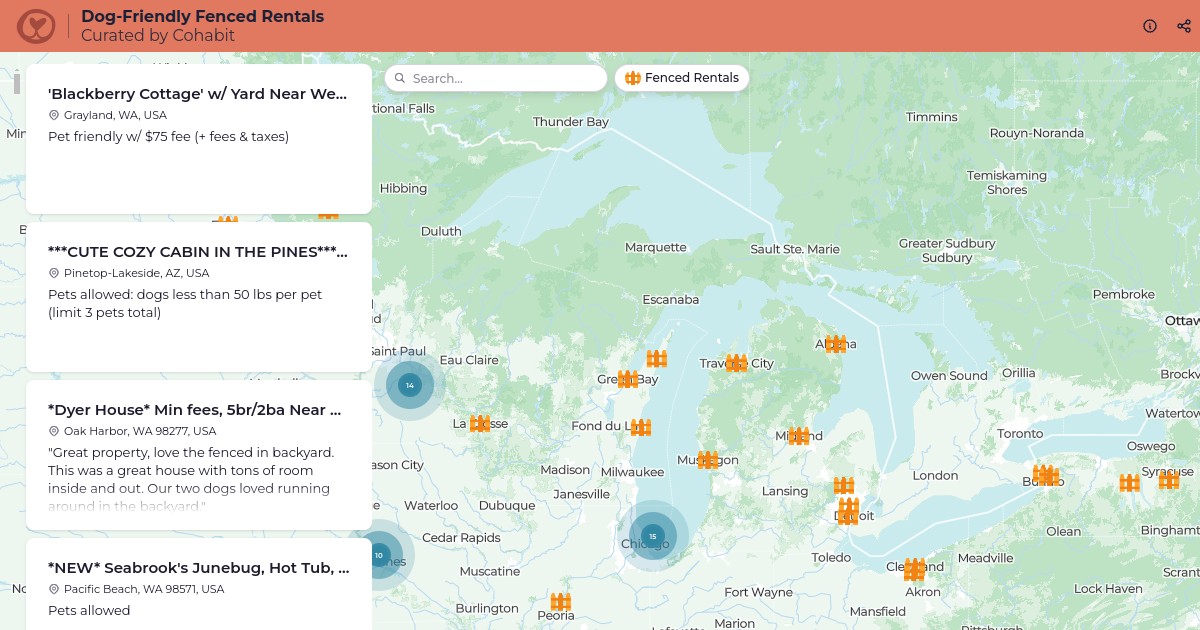Select the fence marker on Alpena
1200x630 pixels.
point(836,344)
